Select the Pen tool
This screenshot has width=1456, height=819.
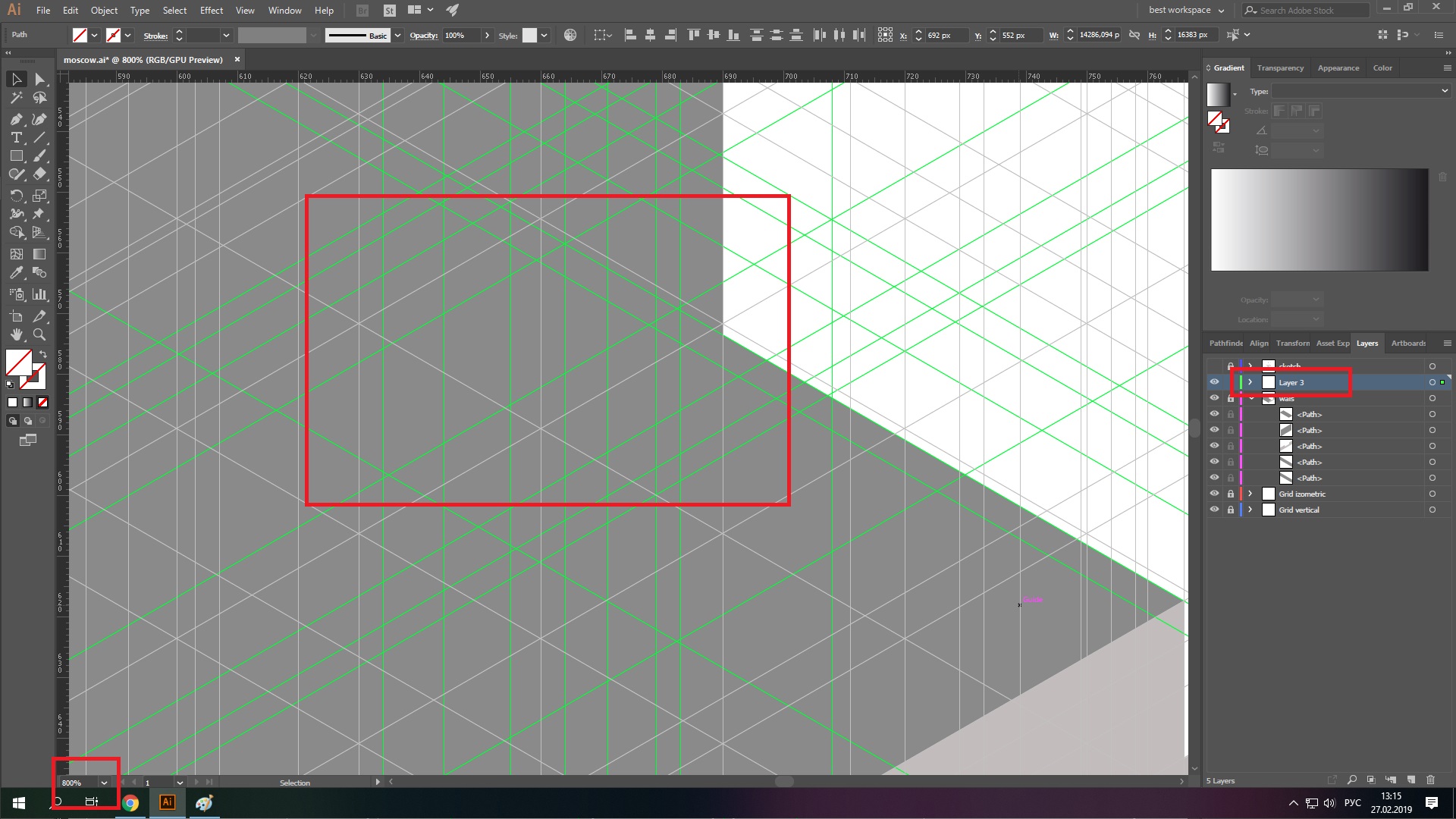[17, 119]
